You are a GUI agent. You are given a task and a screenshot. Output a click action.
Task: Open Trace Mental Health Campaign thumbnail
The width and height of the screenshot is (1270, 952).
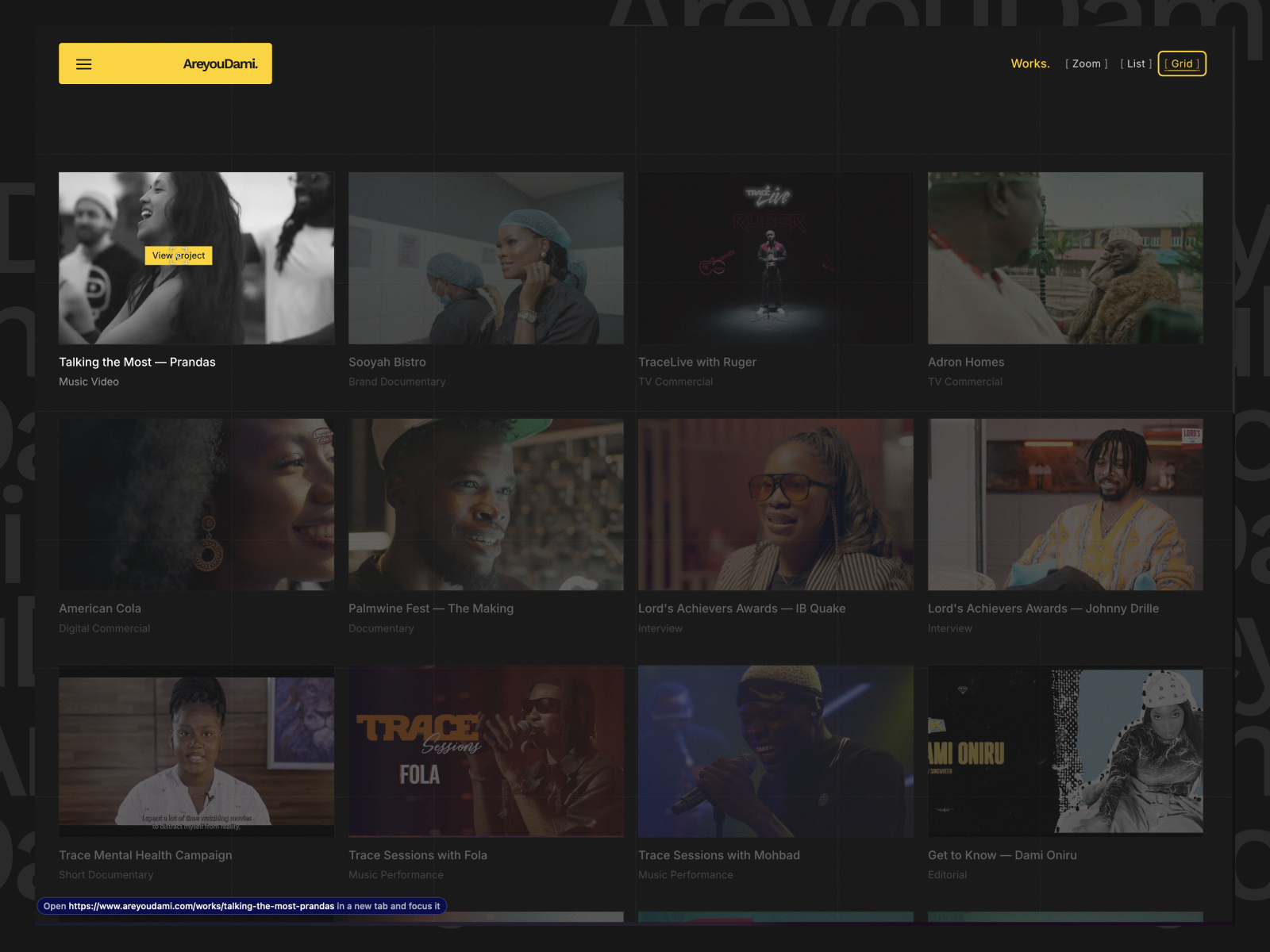196,751
